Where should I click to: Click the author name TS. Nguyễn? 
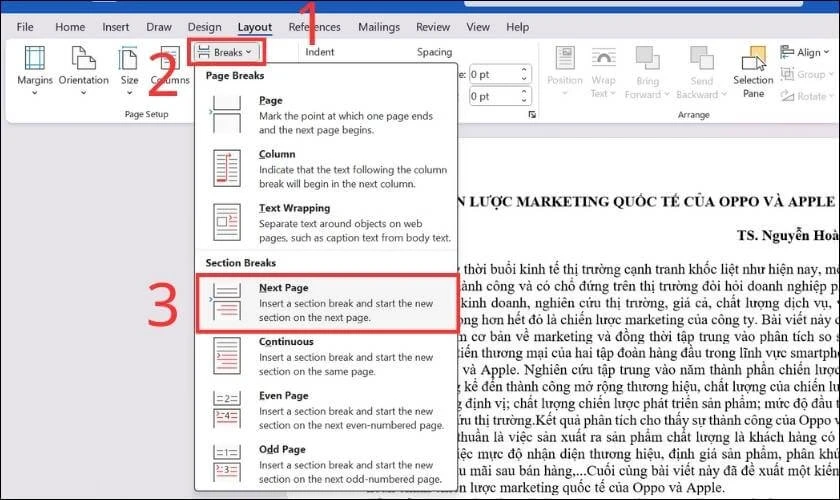(773, 236)
